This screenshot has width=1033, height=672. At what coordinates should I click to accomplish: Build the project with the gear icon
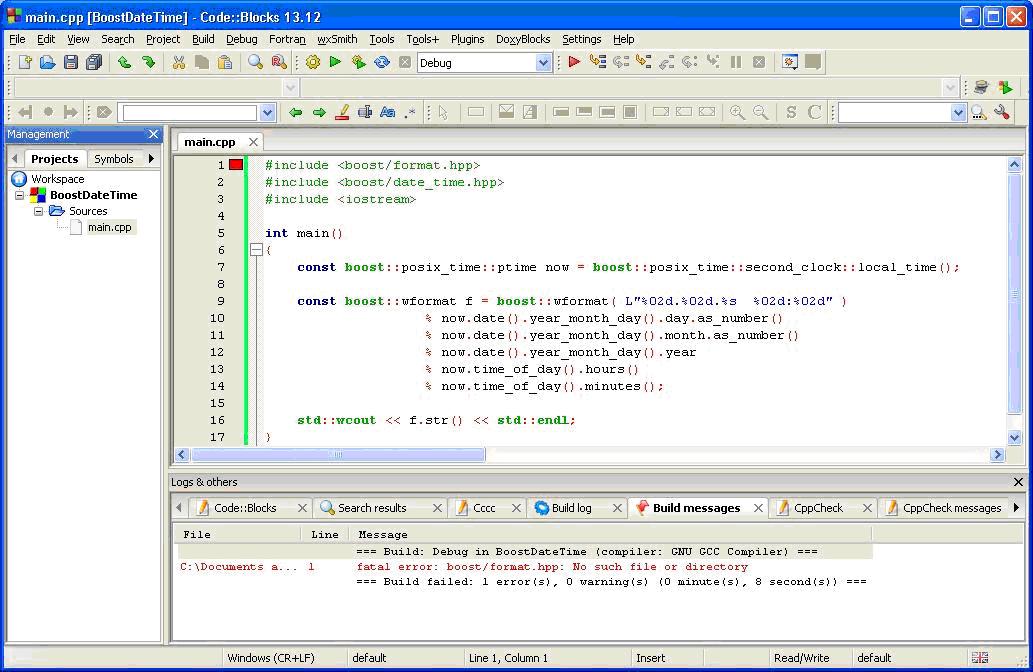(x=312, y=63)
